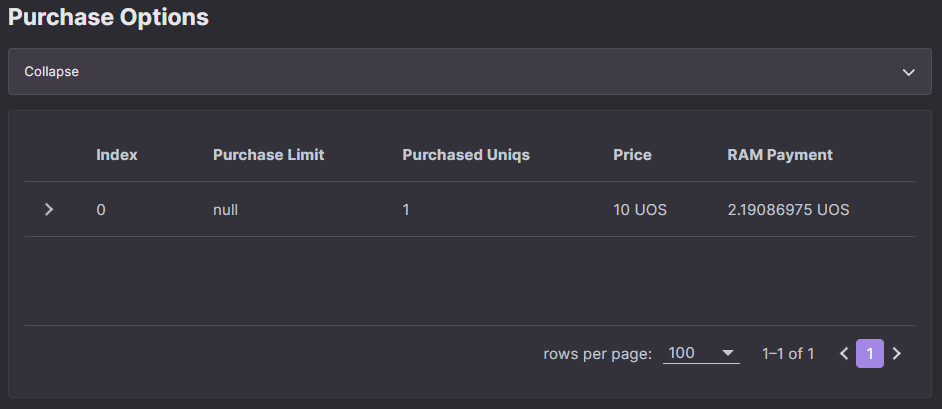Click the chevron-down icon in Collapse bar
Image resolution: width=942 pixels, height=409 pixels.
908,72
